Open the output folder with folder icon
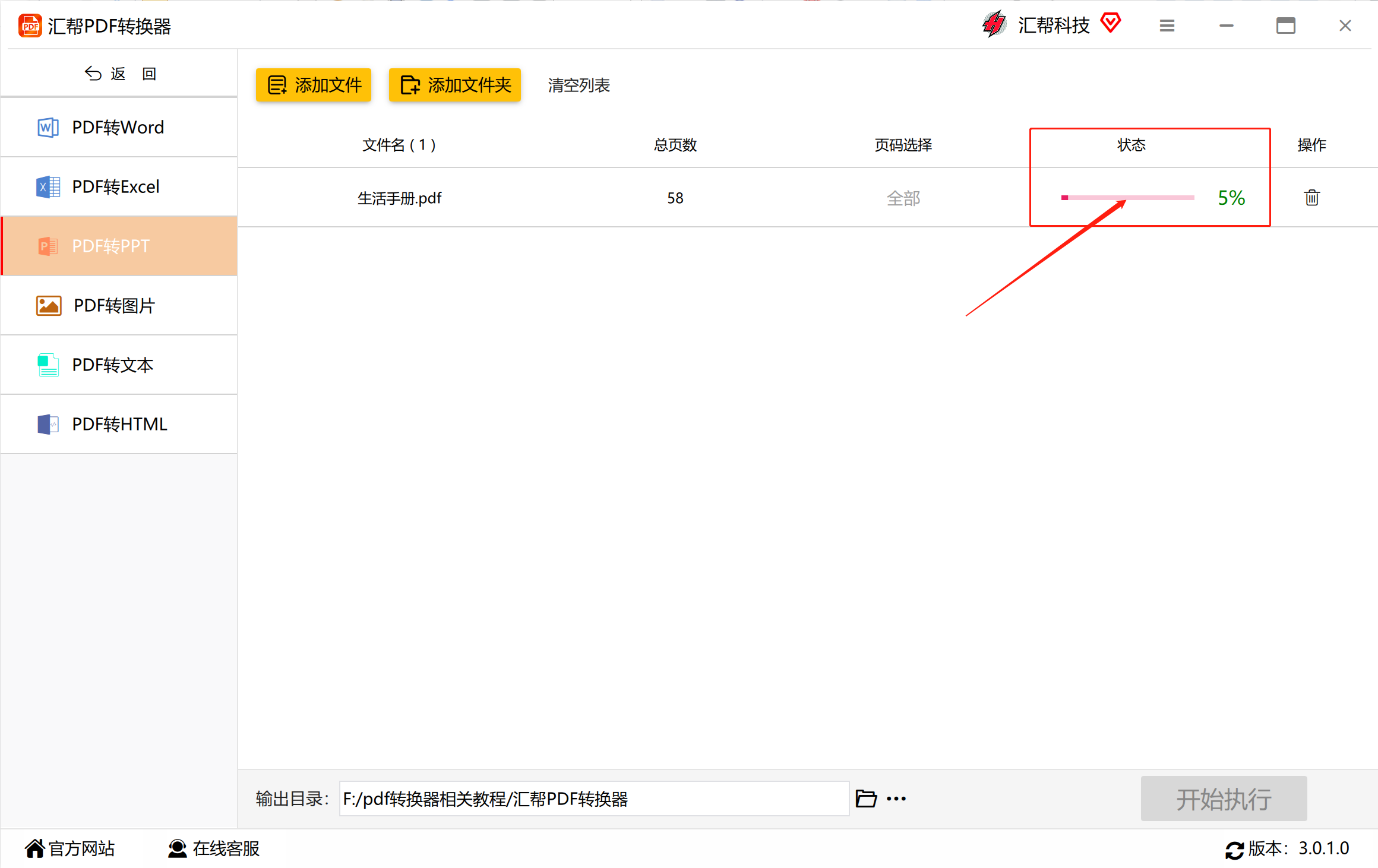The height and width of the screenshot is (868, 1378). click(x=866, y=799)
